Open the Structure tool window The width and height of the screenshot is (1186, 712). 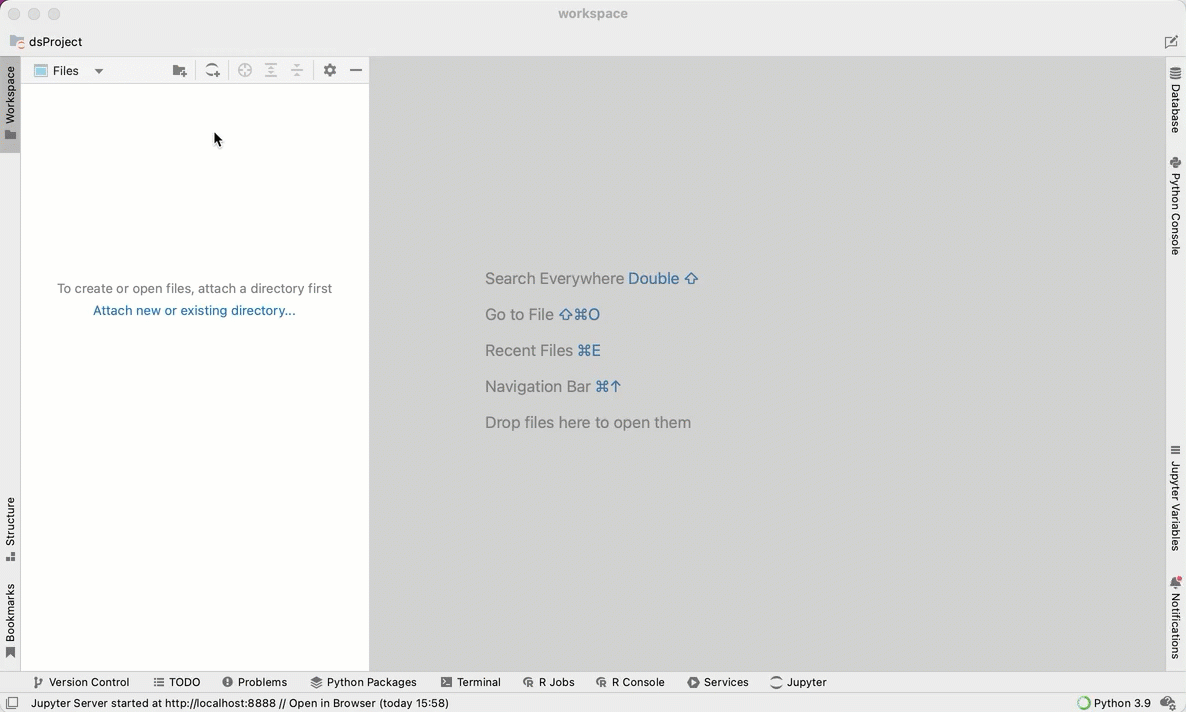(x=10, y=529)
